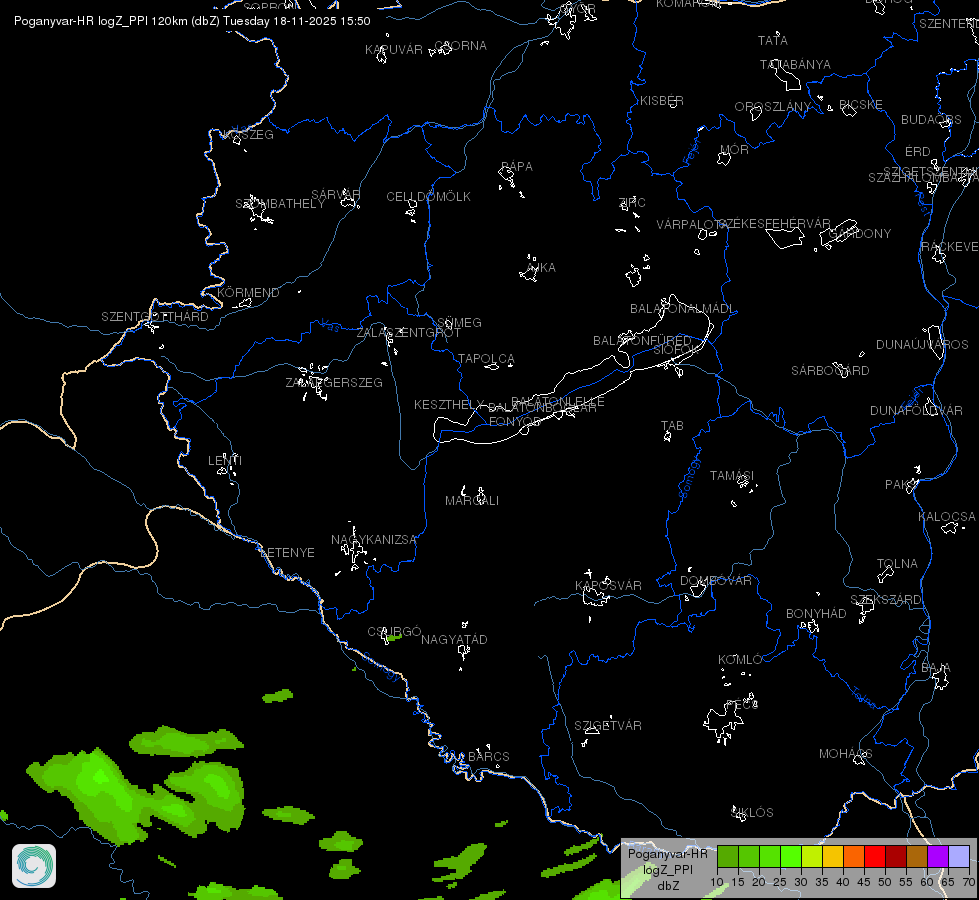979x900 pixels.
Task: Click the BONYHÁD label
Action: pyautogui.click(x=816, y=614)
